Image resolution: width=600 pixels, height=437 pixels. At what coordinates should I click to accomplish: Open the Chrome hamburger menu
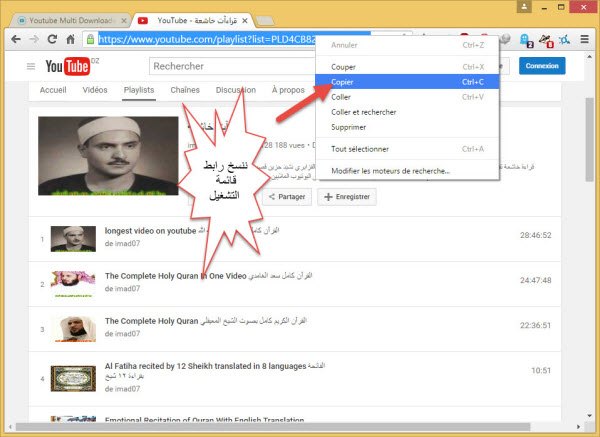584,39
